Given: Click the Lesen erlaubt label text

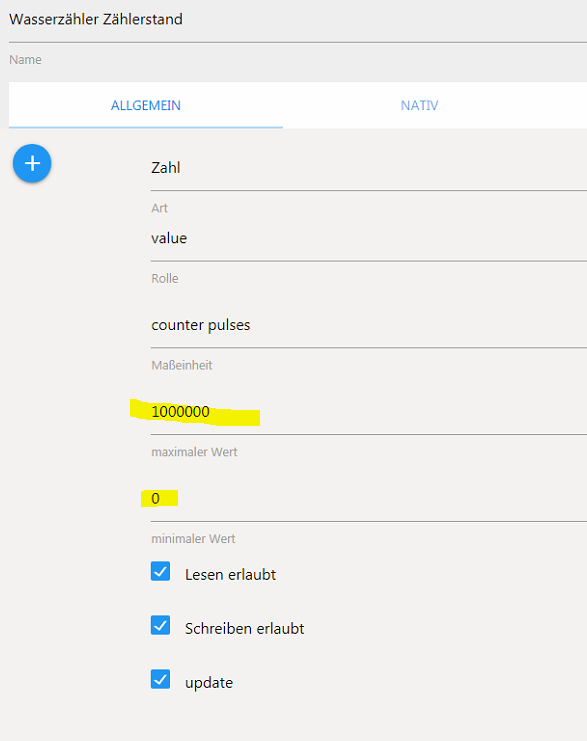Looking at the screenshot, I should (x=230, y=575).
